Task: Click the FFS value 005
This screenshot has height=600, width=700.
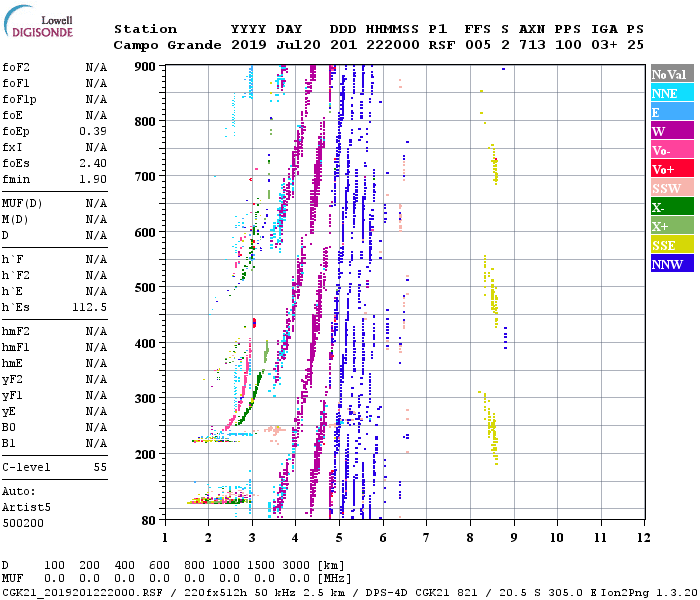Action: click(x=478, y=45)
